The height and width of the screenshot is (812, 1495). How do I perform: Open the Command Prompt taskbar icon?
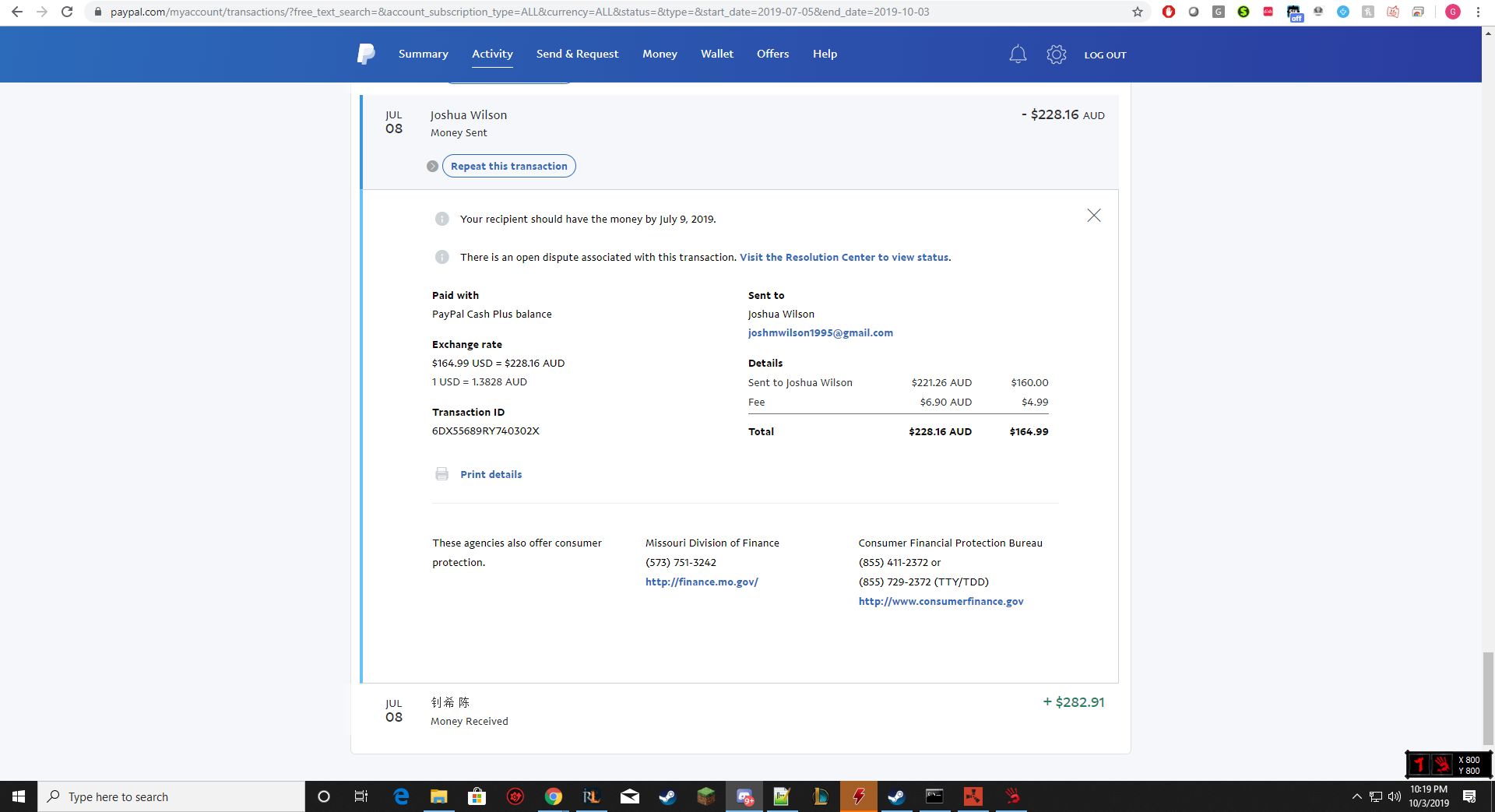pos(934,796)
